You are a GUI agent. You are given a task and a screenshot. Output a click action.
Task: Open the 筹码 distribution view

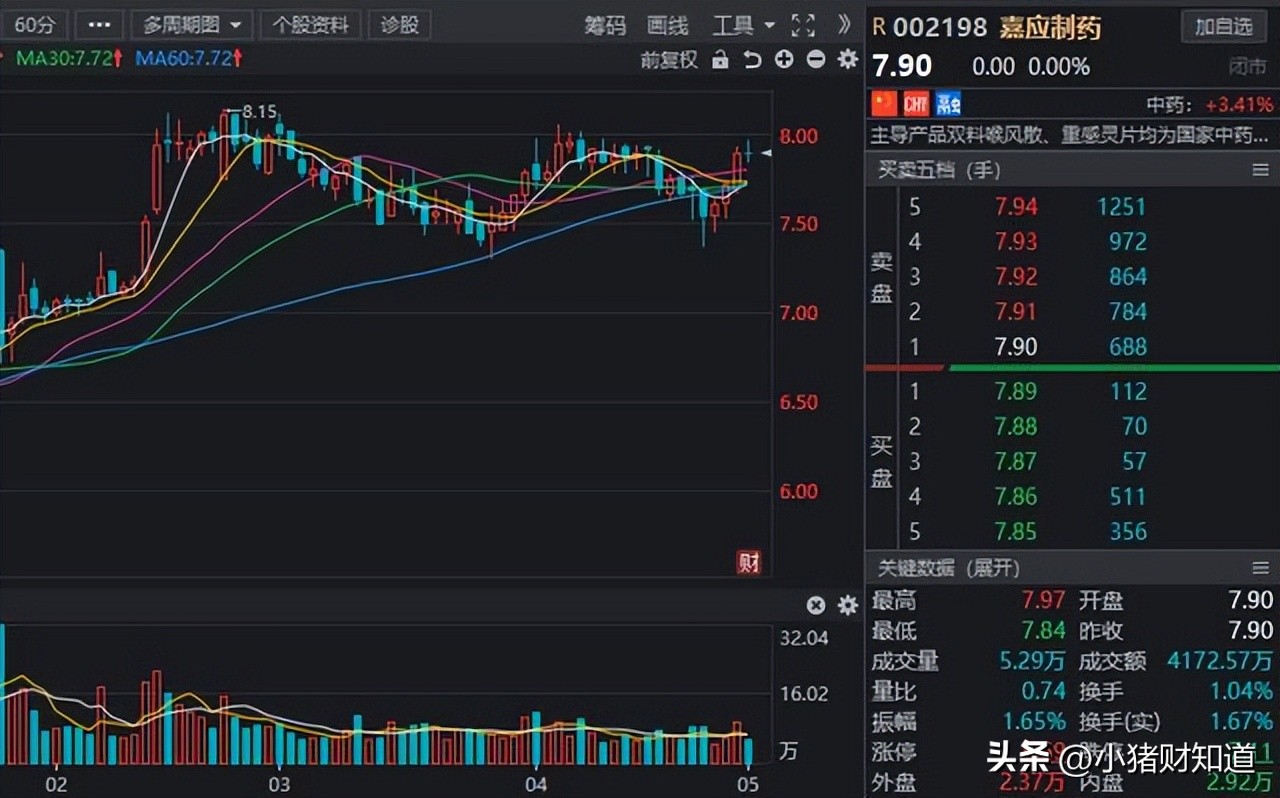(x=605, y=26)
